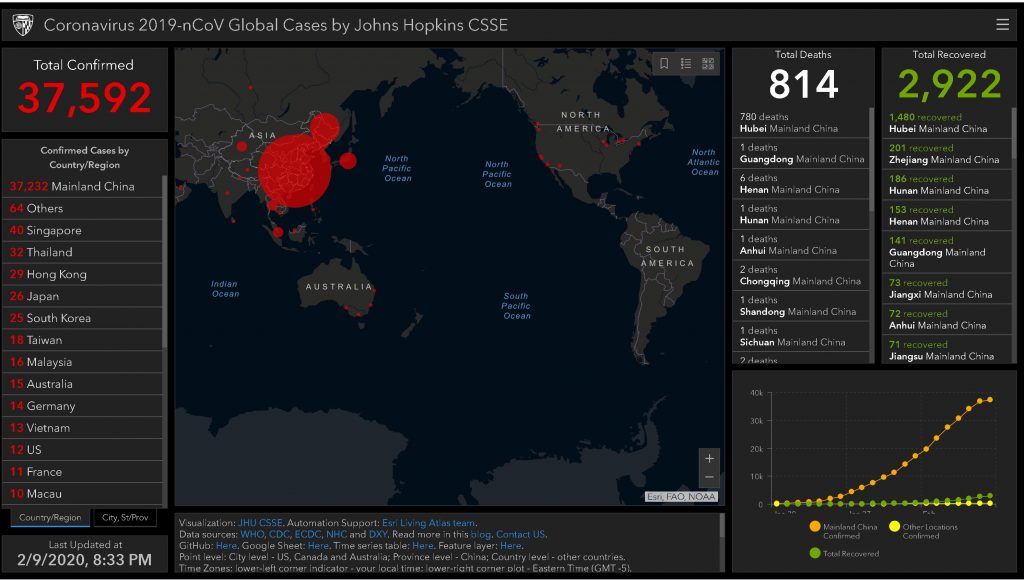Click the Contact US link

(x=520, y=534)
